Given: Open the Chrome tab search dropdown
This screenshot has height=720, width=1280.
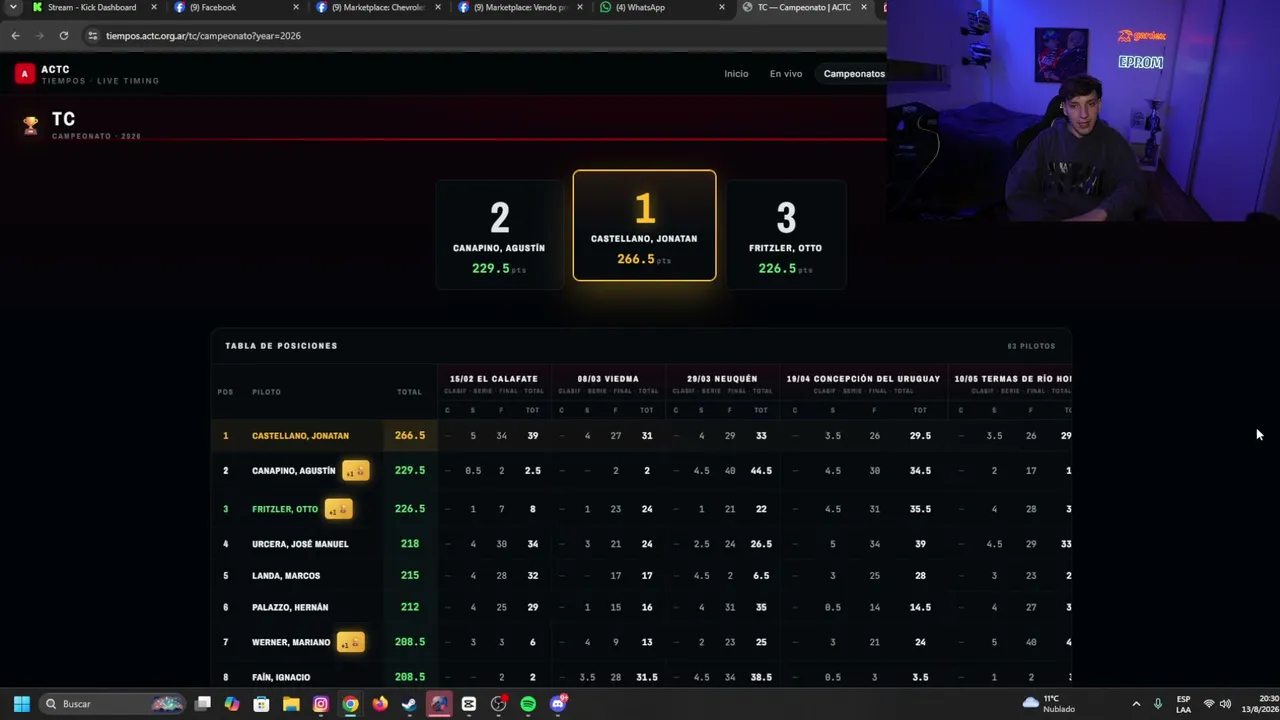Looking at the screenshot, I should tap(13, 7).
